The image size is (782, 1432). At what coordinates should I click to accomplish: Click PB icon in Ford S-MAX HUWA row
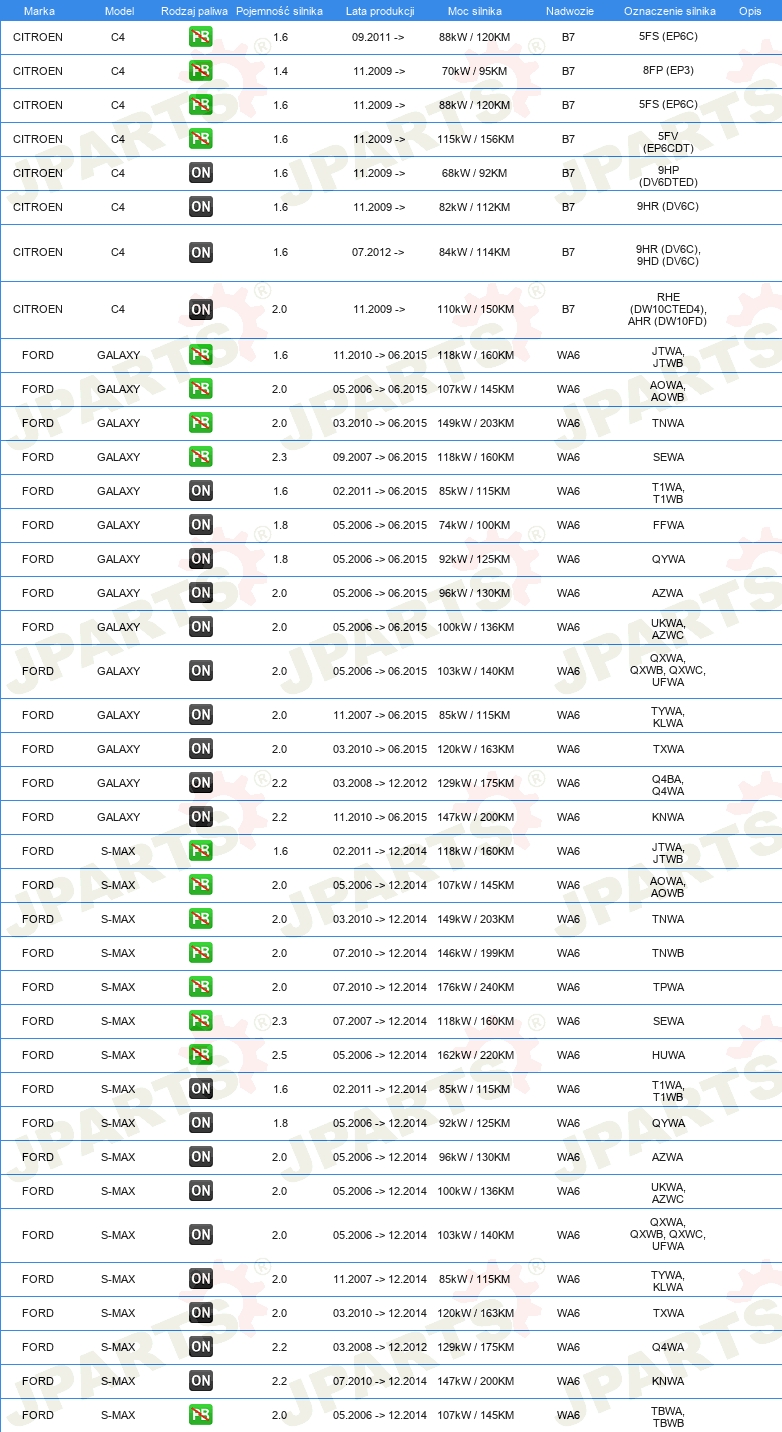[201, 1055]
